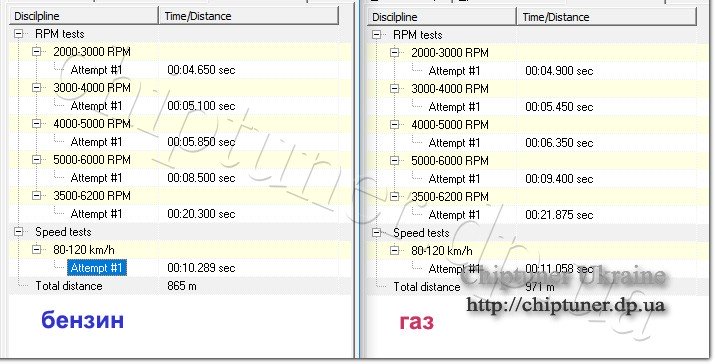715x364 pixels.
Task: Select Attempt #1 under 3000-4000 RPM, right panel
Action: point(455,107)
